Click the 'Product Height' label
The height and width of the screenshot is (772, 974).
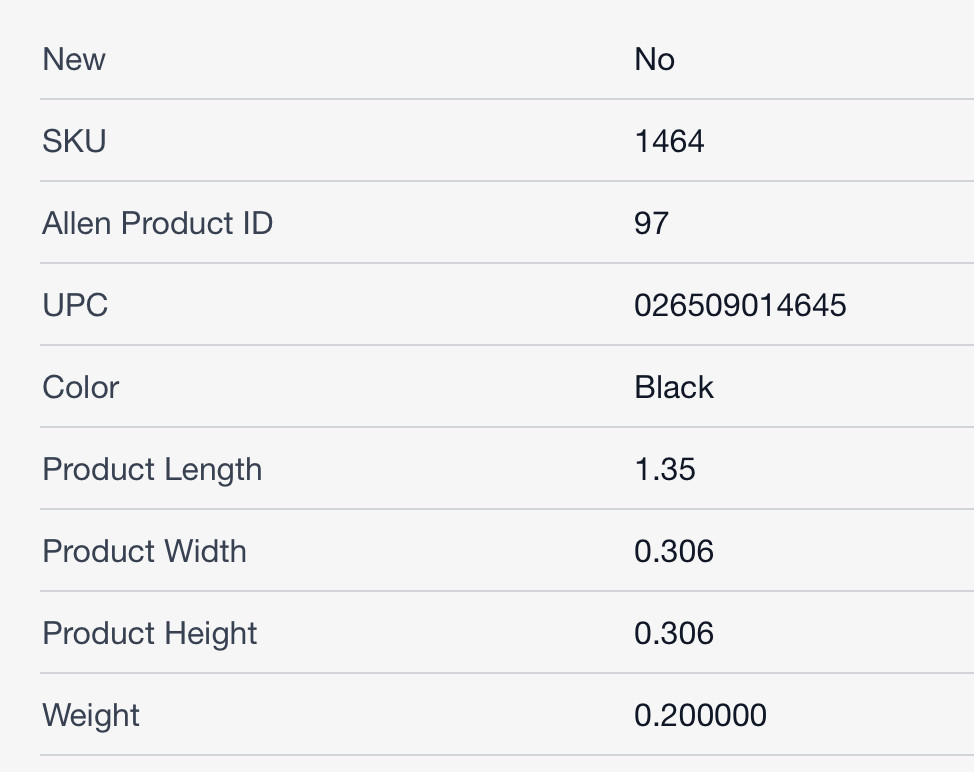[x=150, y=633]
